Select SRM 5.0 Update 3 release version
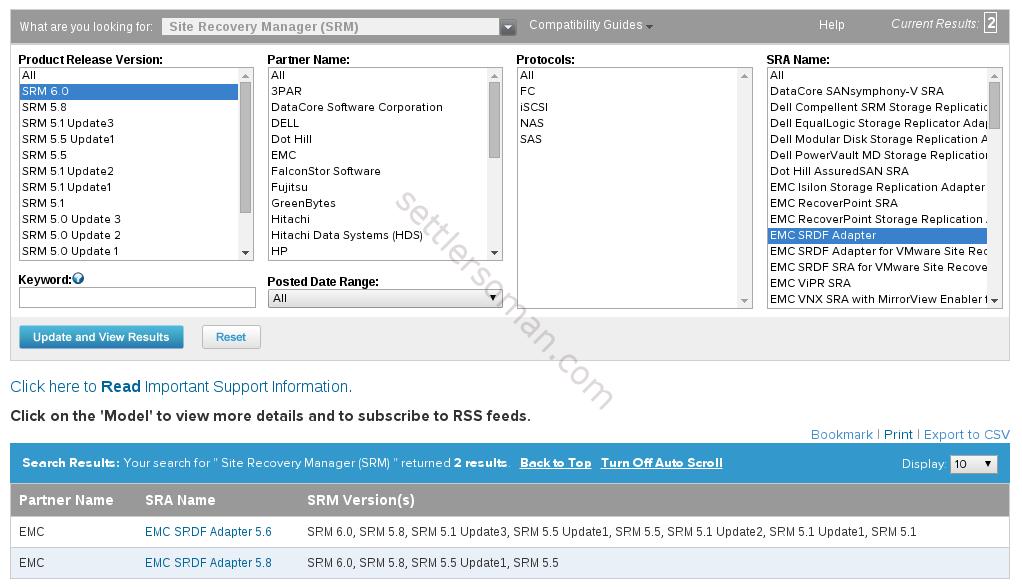This screenshot has width=1022, height=587. coord(129,219)
